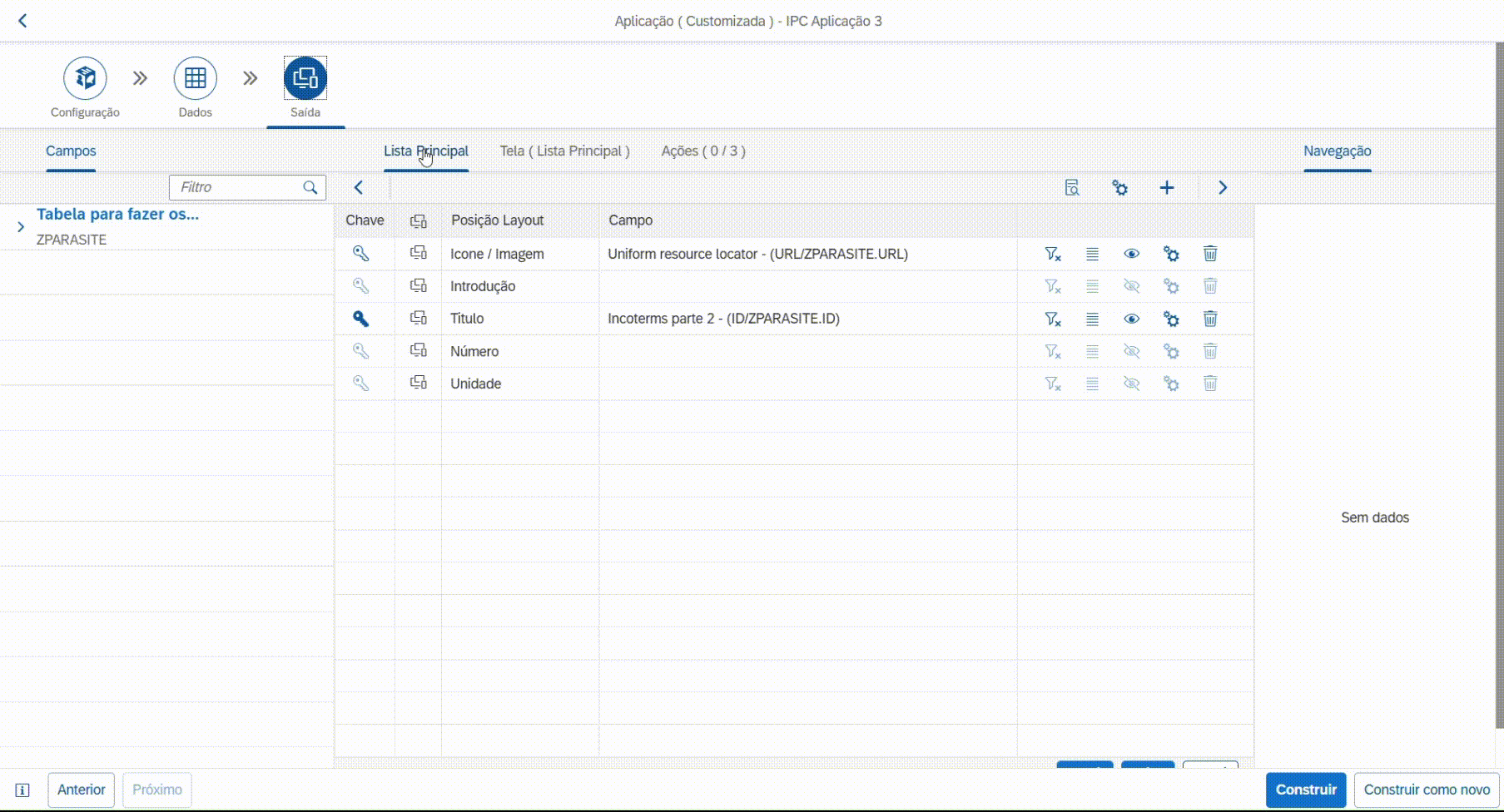Switch to Tela ( Lista Principal ) tab
The image size is (1504, 812).
[x=564, y=151]
